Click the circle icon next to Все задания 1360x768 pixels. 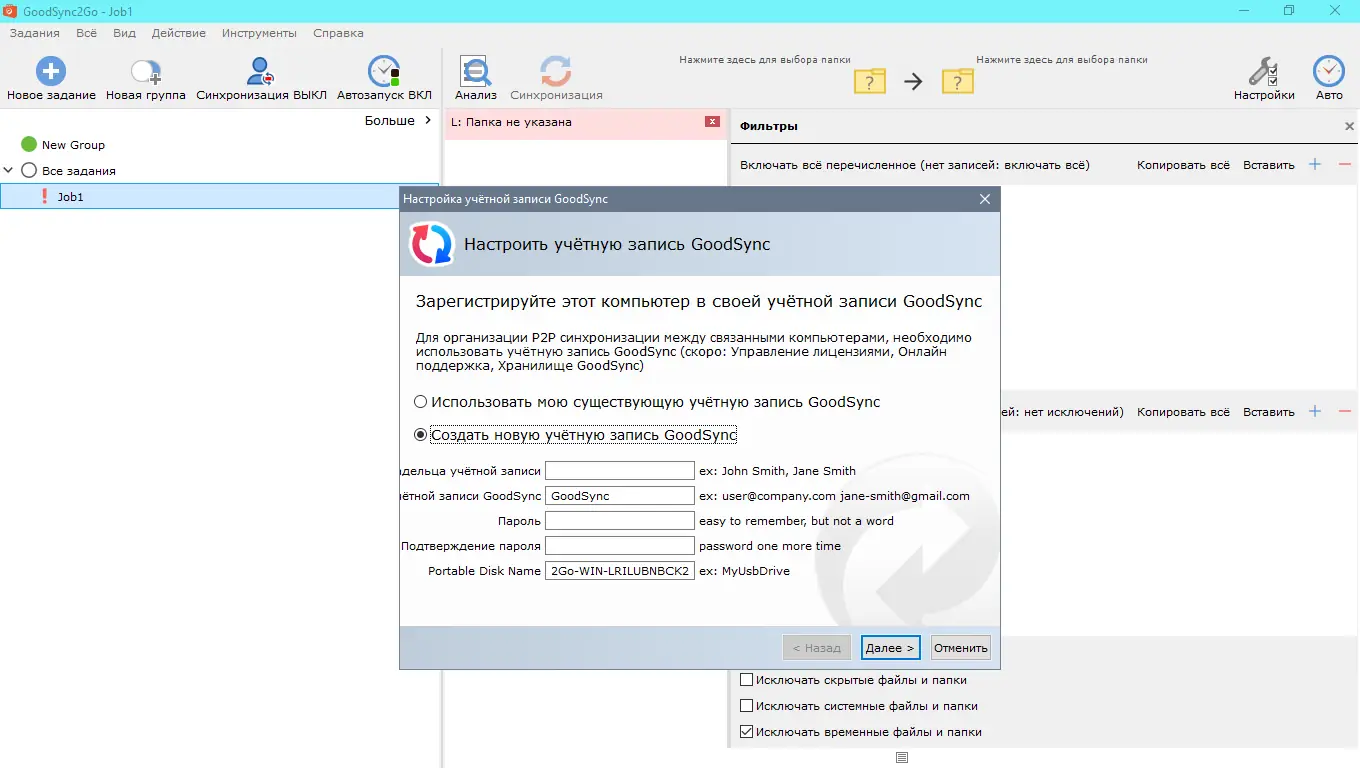point(29,171)
